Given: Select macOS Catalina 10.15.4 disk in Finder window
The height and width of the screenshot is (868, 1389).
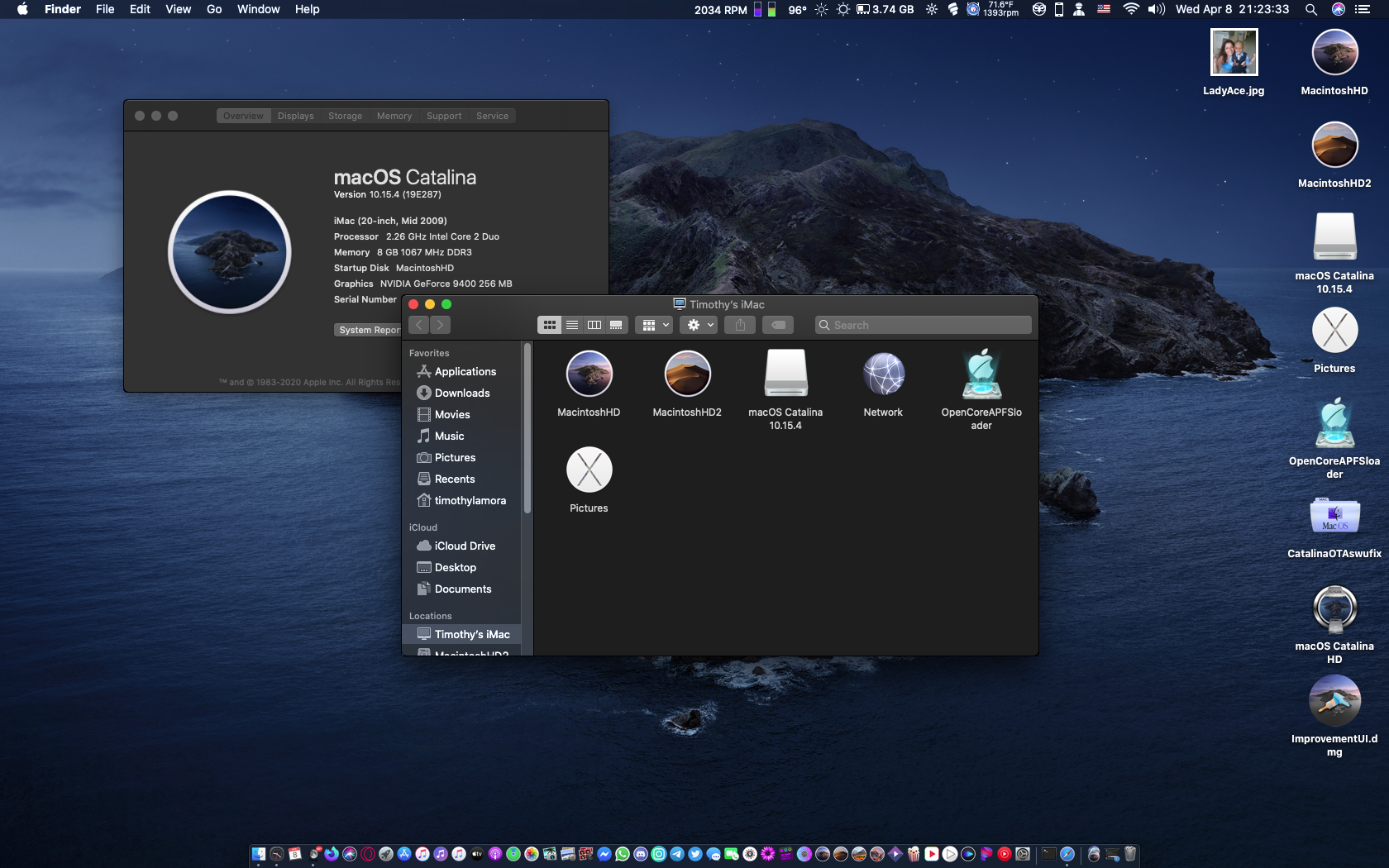Looking at the screenshot, I should [x=785, y=374].
